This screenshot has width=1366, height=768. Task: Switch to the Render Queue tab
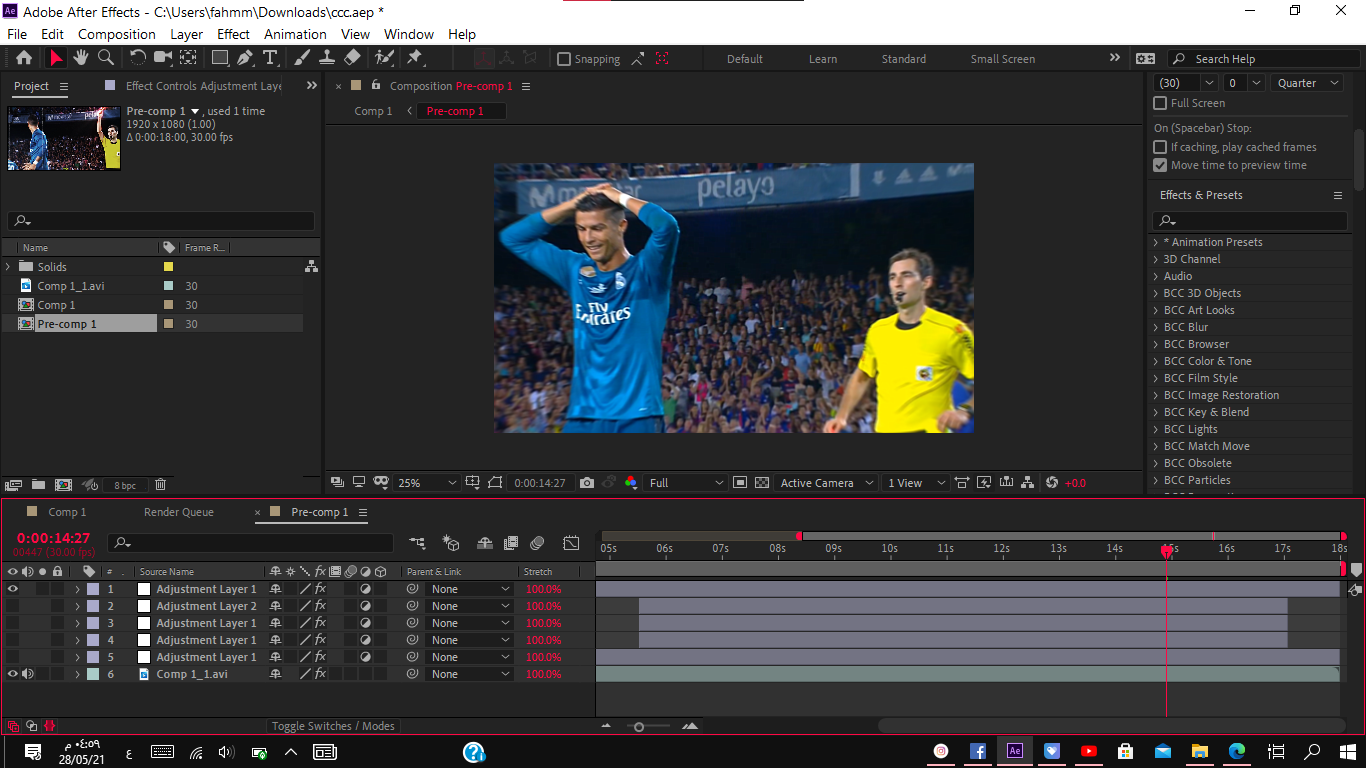coord(179,512)
